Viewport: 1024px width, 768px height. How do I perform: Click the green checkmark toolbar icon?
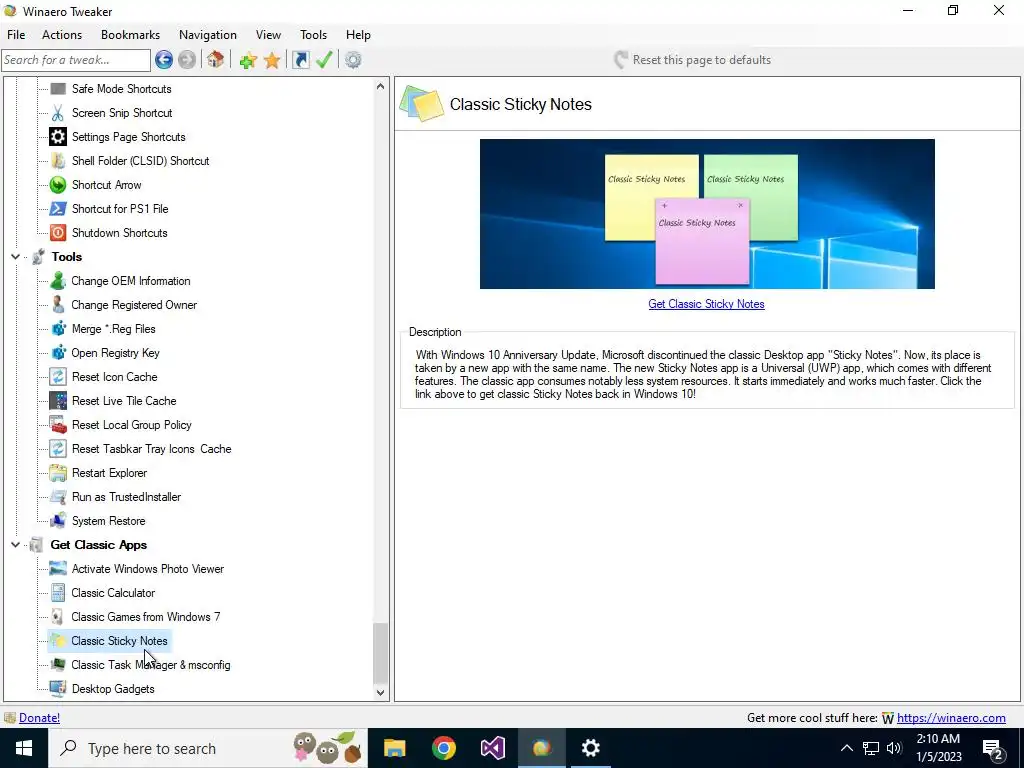[x=324, y=60]
